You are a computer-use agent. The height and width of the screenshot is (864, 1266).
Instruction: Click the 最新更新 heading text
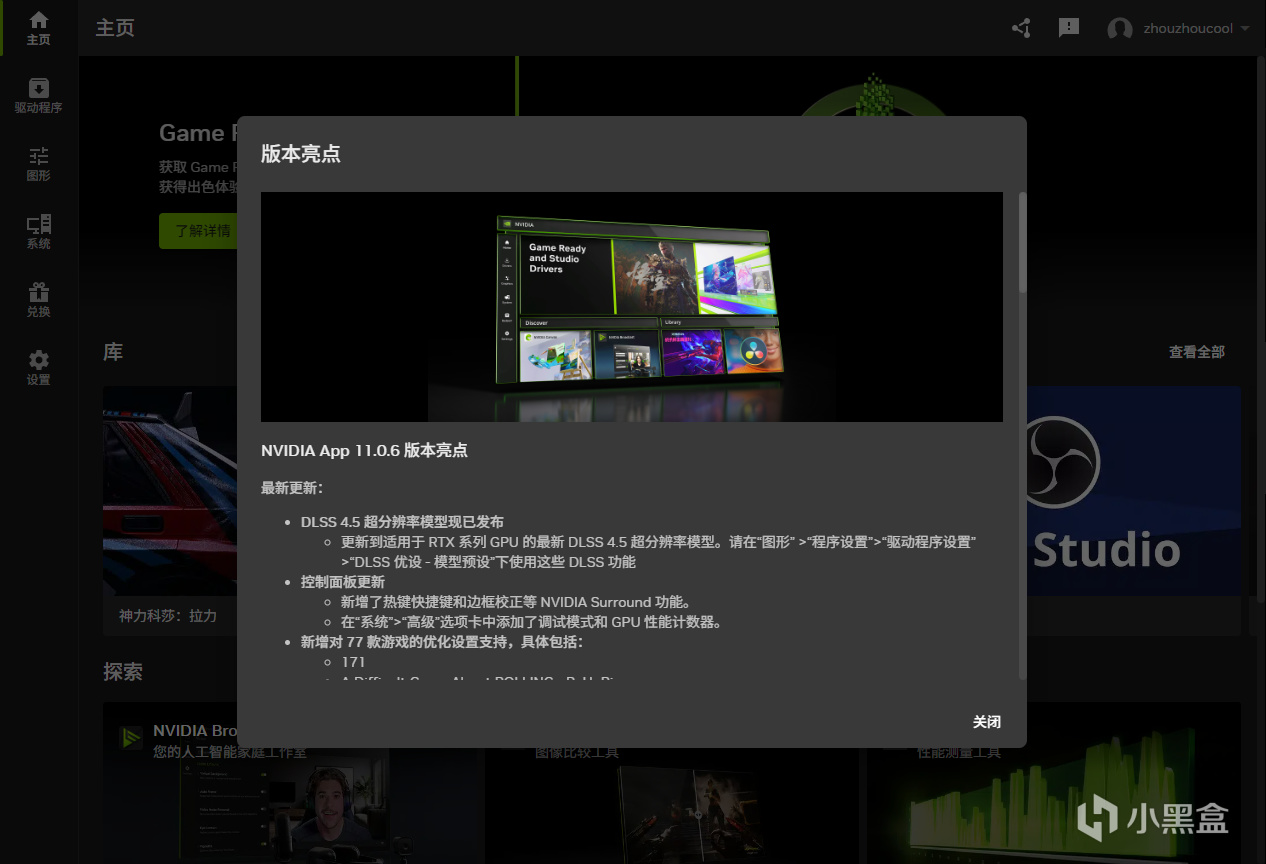coord(292,488)
